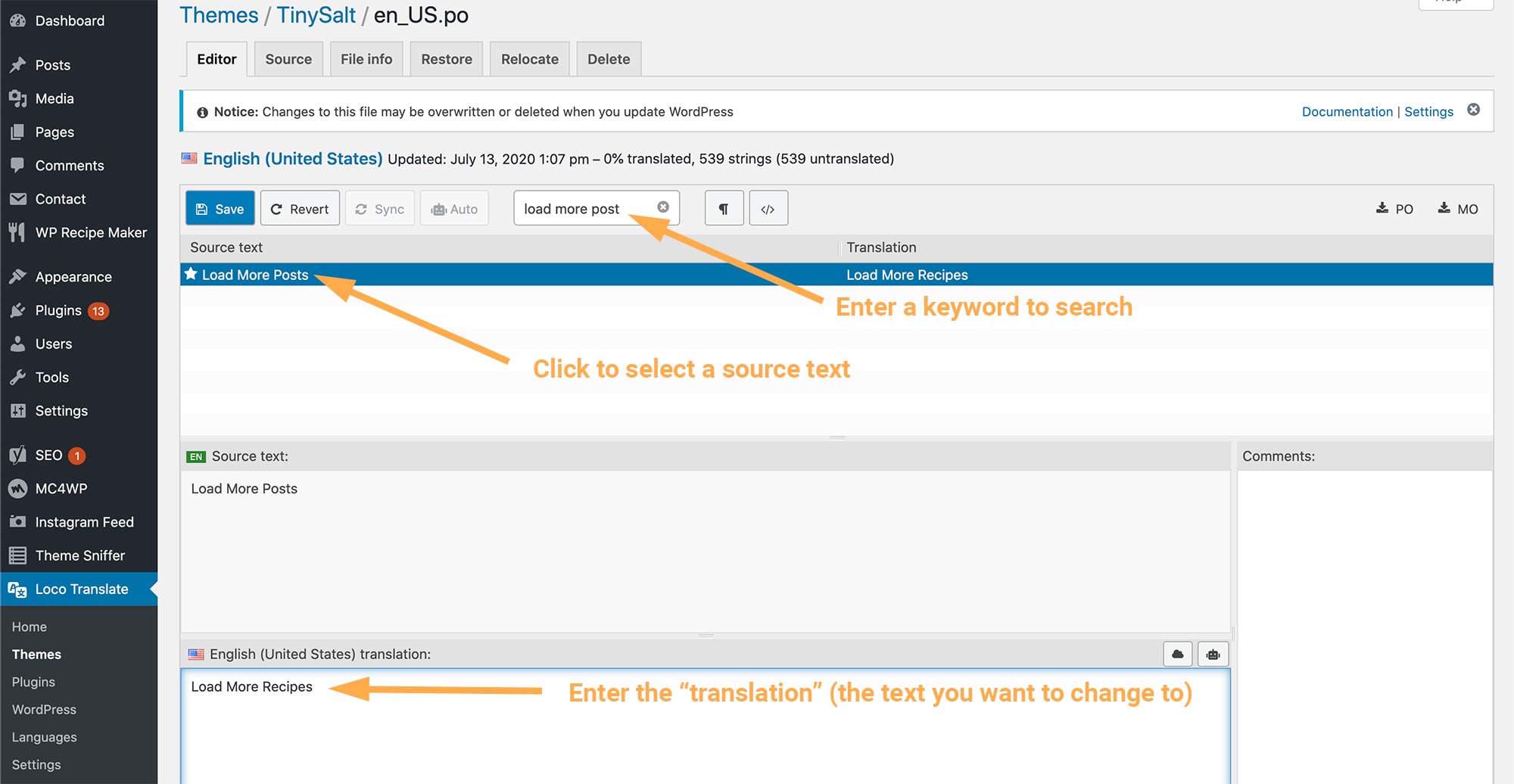Download the PO file
Screen dimensions: 1514x784
tap(1394, 209)
